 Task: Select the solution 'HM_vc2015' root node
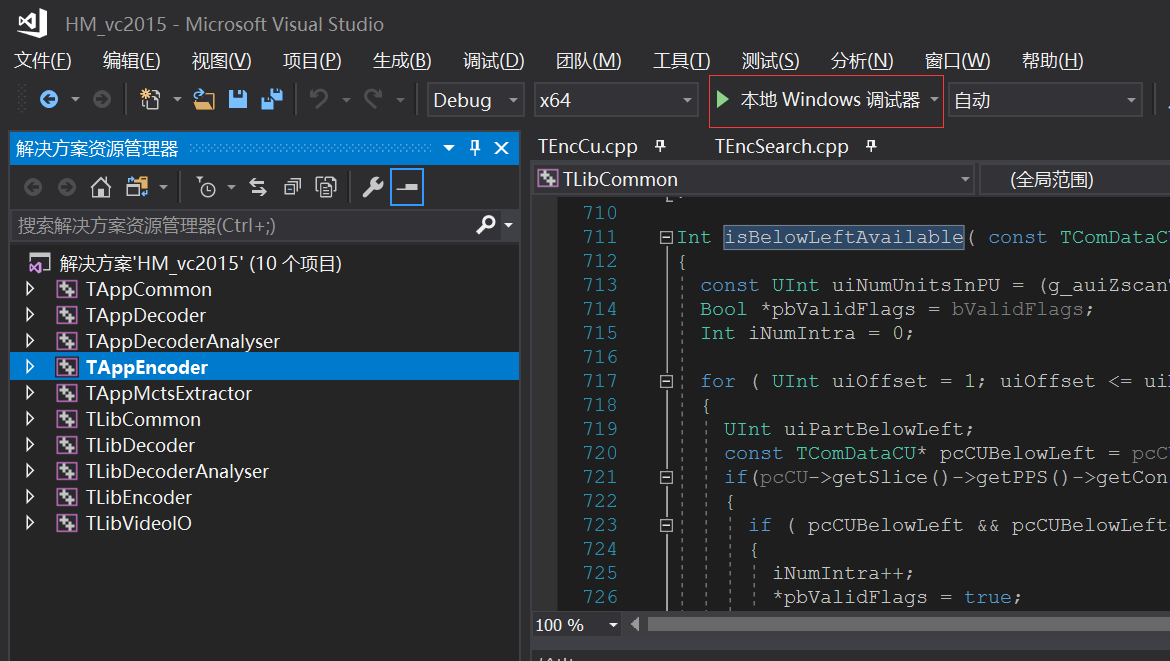[x=201, y=263]
